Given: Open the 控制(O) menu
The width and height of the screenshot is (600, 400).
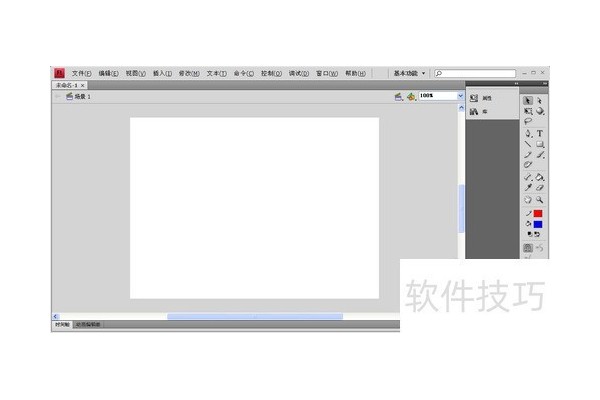Looking at the screenshot, I should point(271,73).
